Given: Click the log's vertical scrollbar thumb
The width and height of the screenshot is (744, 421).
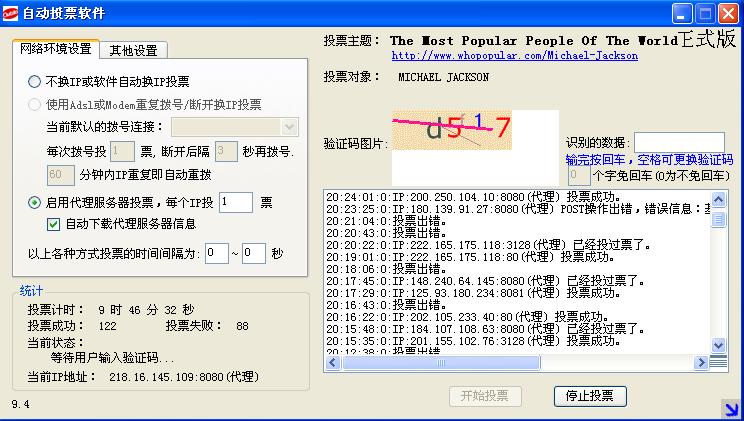Looking at the screenshot, I should 718,219.
